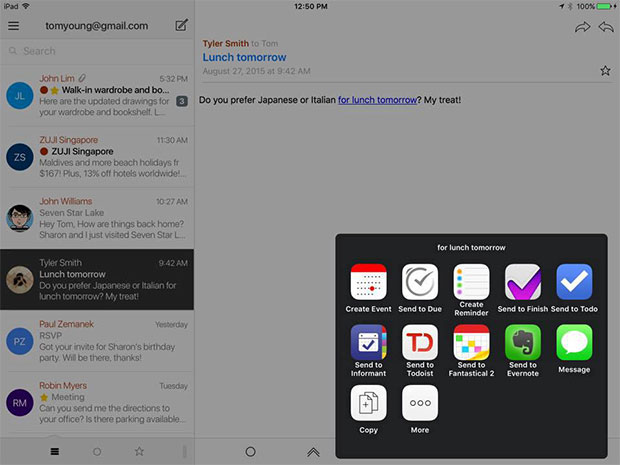This screenshot has width=620, height=465.
Task: Choose the Send to Fantastical 2 icon
Action: click(471, 342)
